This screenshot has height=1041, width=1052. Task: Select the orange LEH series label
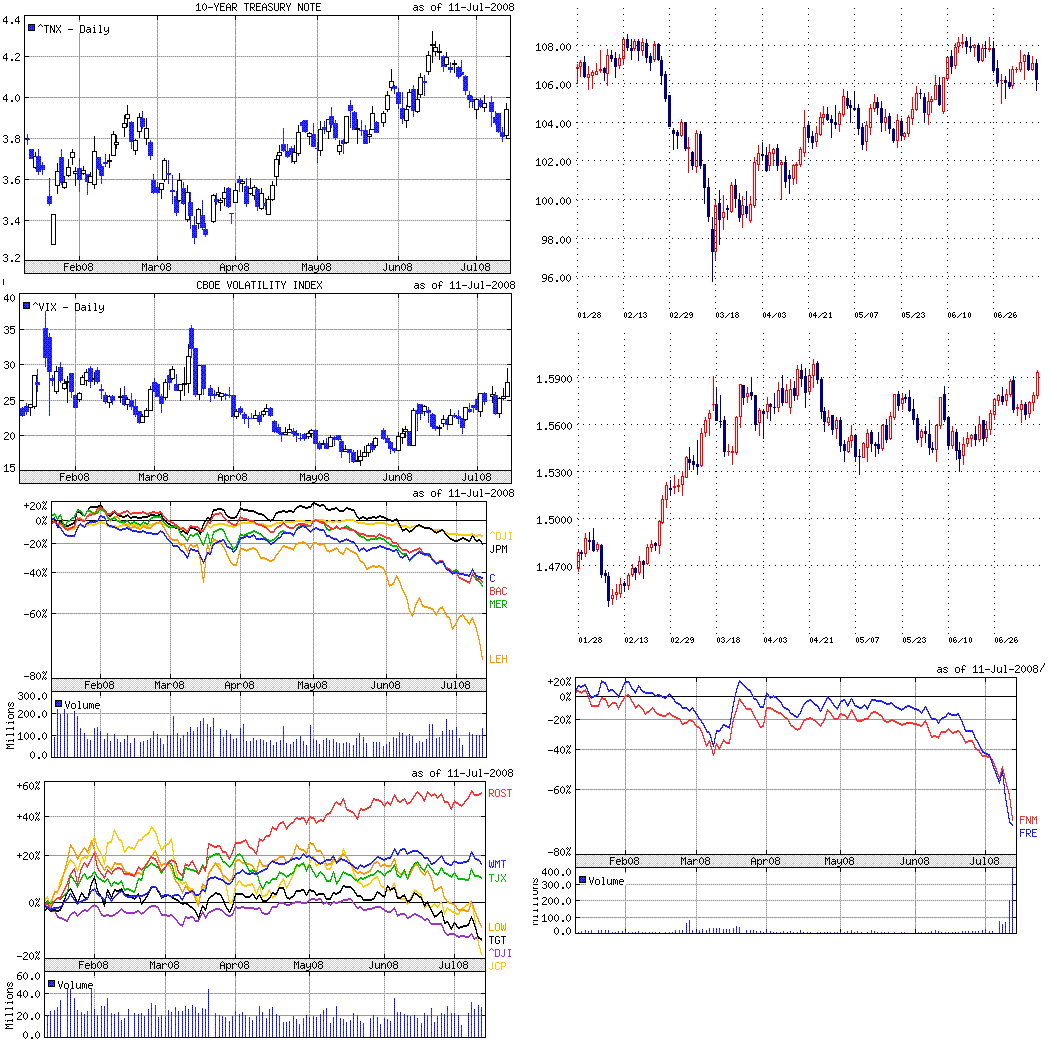(x=498, y=659)
